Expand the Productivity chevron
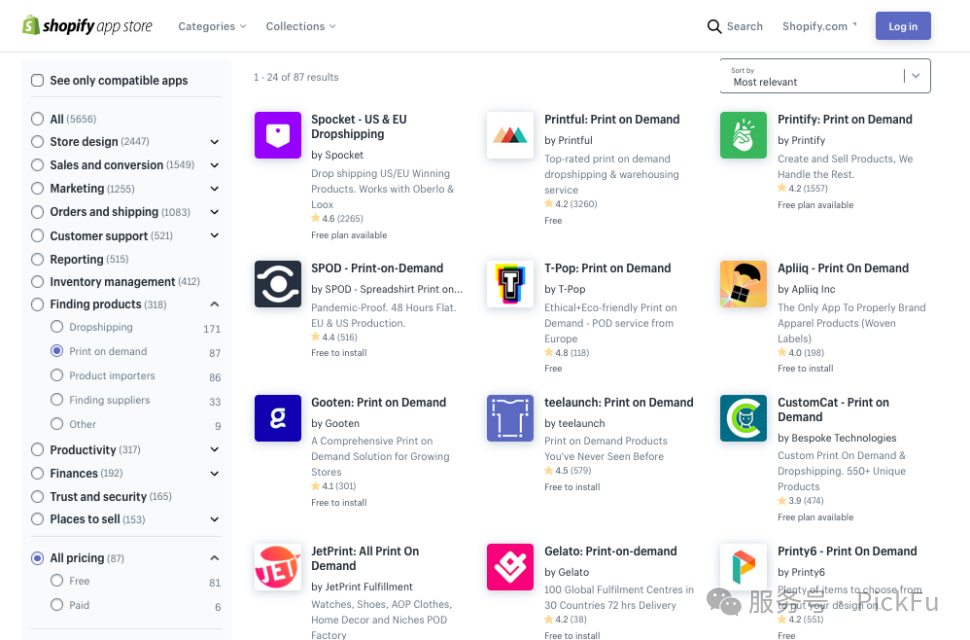The width and height of the screenshot is (970, 640). (215, 450)
